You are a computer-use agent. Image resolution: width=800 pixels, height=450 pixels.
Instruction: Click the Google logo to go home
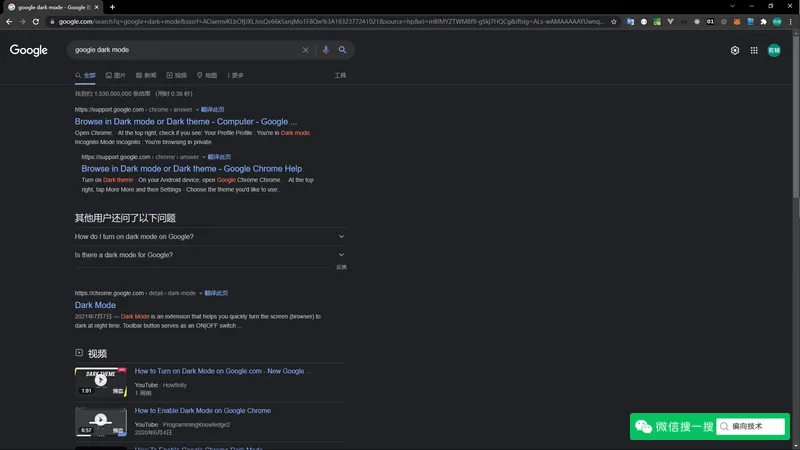tap(29, 50)
